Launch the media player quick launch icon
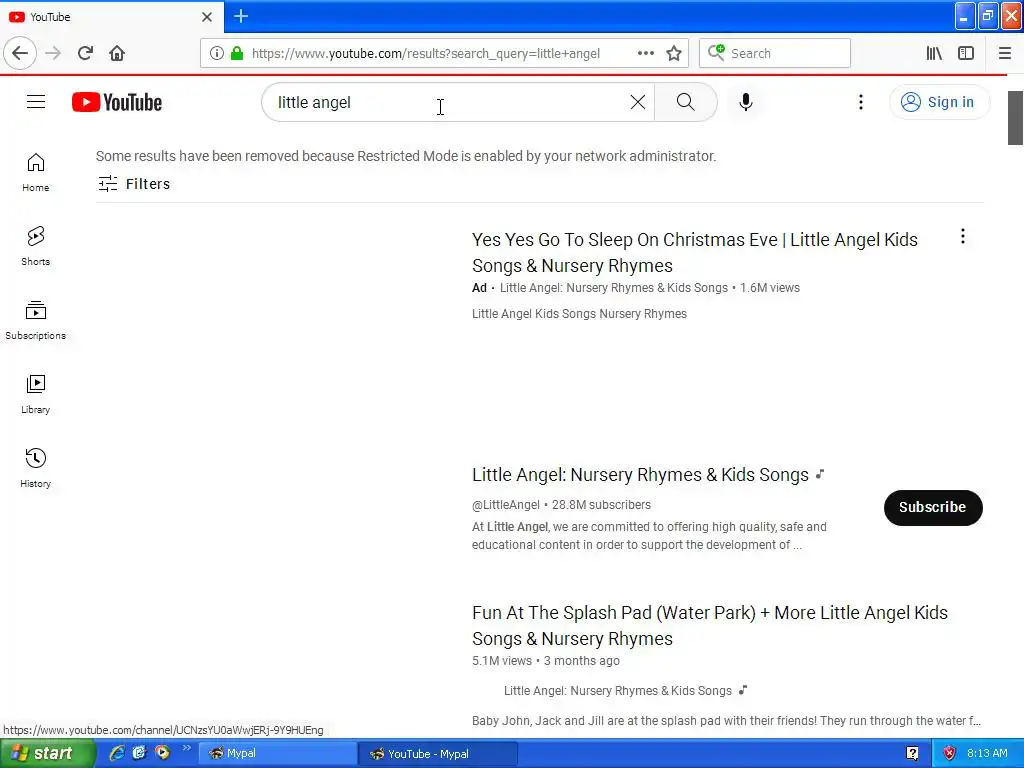Image resolution: width=1024 pixels, height=768 pixels. 162,753
